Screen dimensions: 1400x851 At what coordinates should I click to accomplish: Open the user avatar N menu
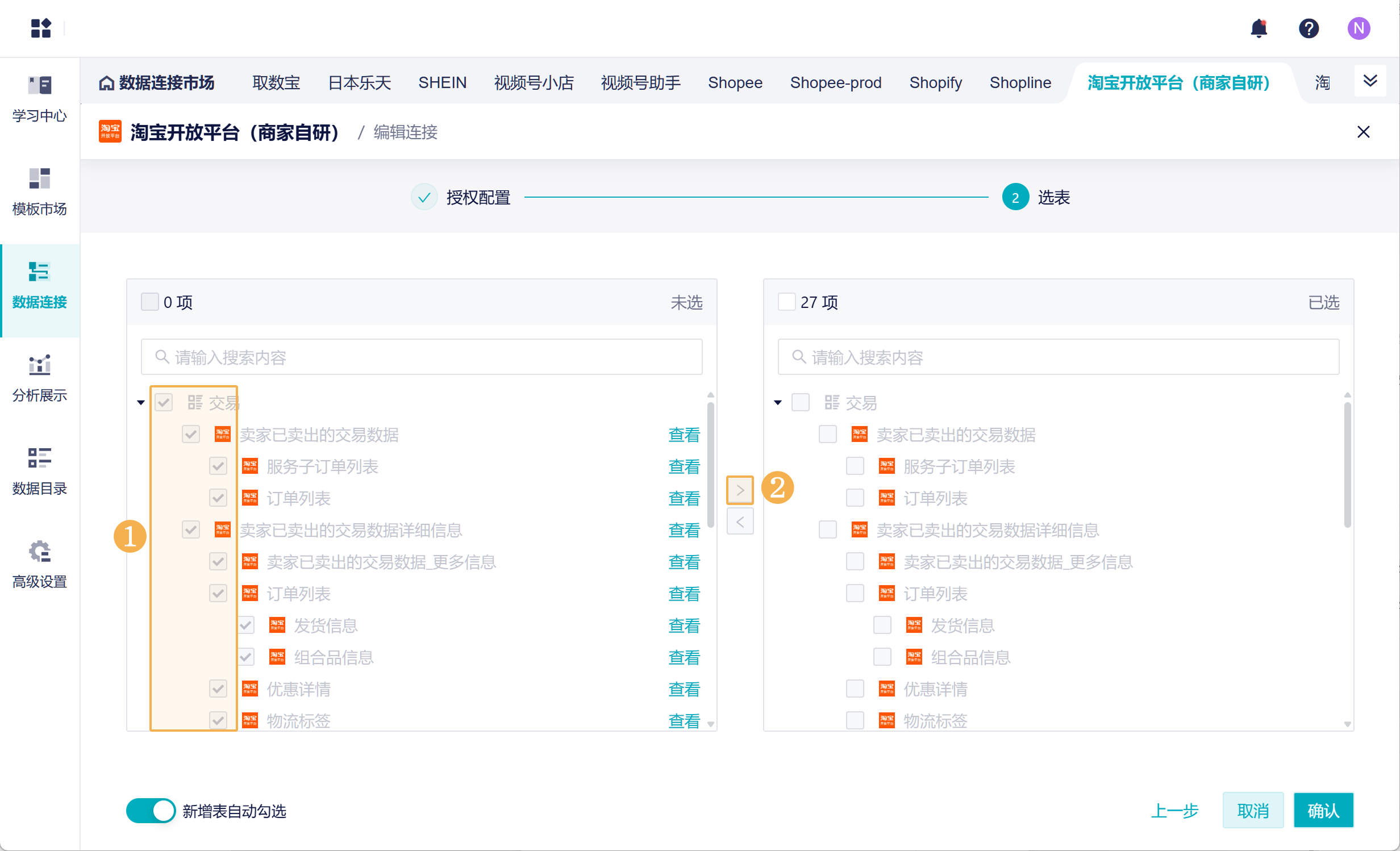1359,28
